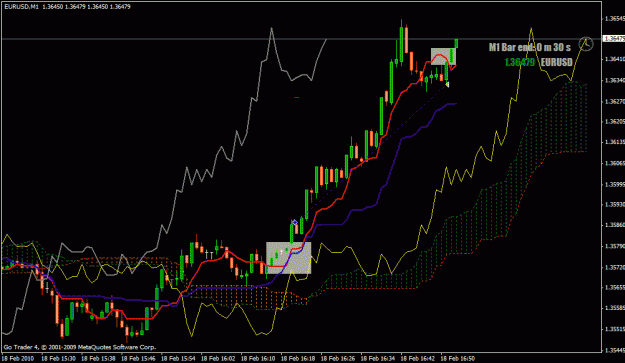
Task: Click the '18 Feb 15:38' time label
Action: [98, 358]
